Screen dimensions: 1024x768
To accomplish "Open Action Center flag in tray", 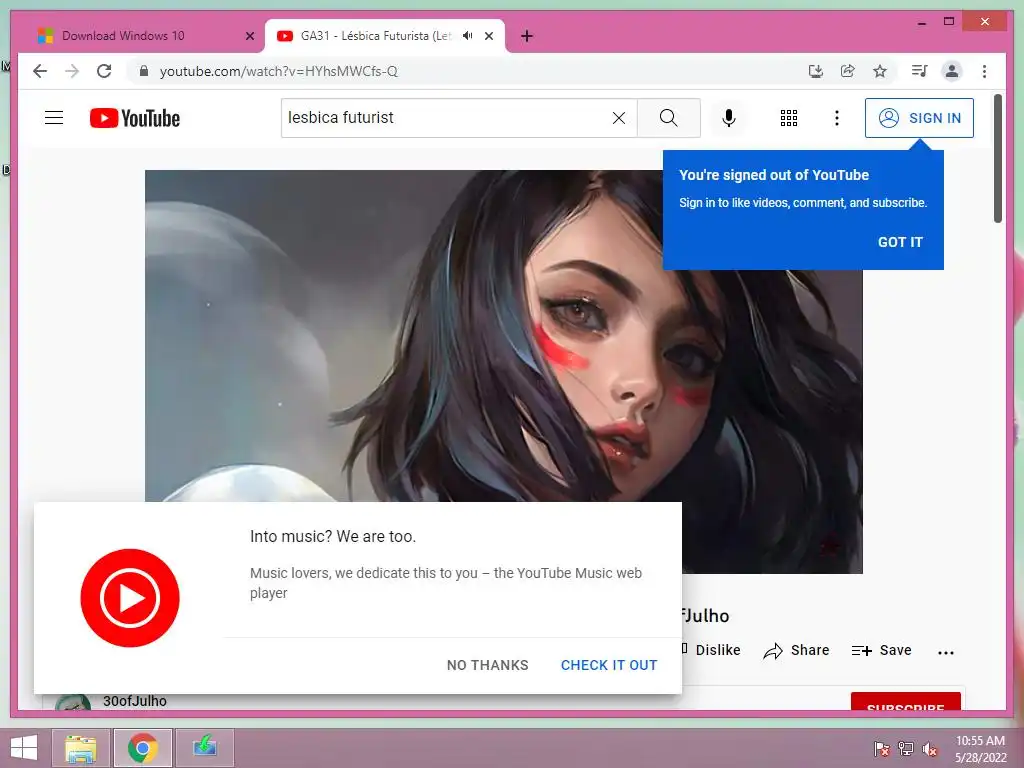I will pyautogui.click(x=882, y=749).
